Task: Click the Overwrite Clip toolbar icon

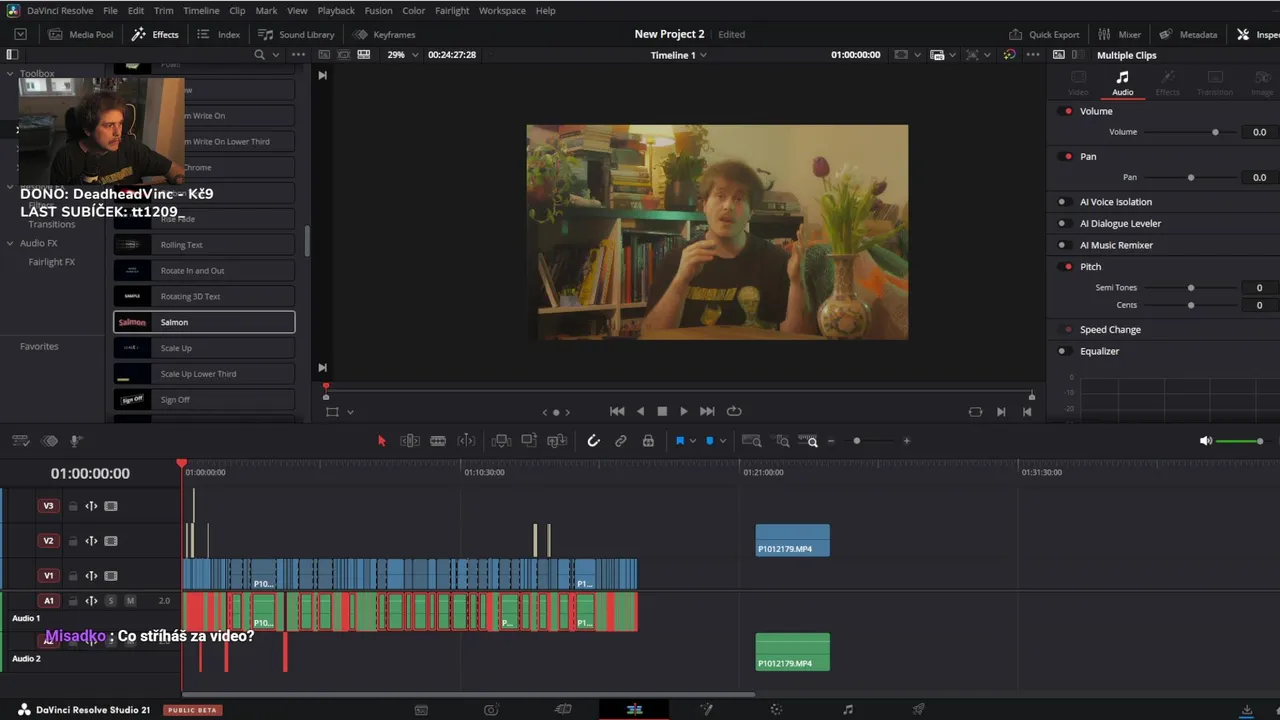Action: [529, 441]
